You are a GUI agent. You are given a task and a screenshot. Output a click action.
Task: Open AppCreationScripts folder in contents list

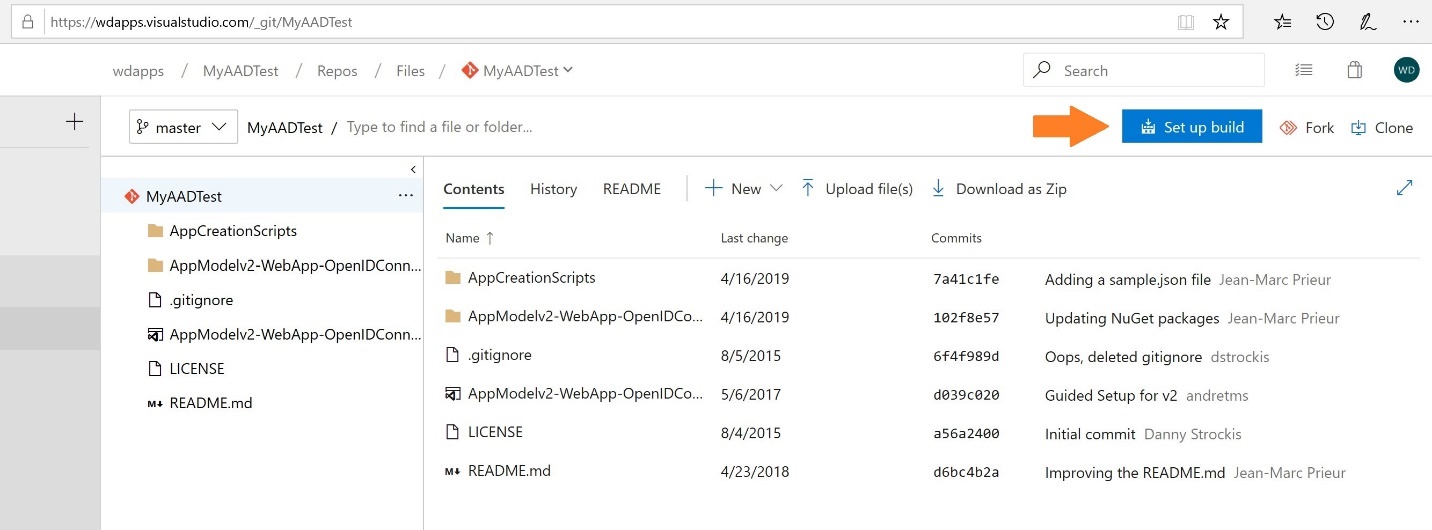[x=532, y=278]
